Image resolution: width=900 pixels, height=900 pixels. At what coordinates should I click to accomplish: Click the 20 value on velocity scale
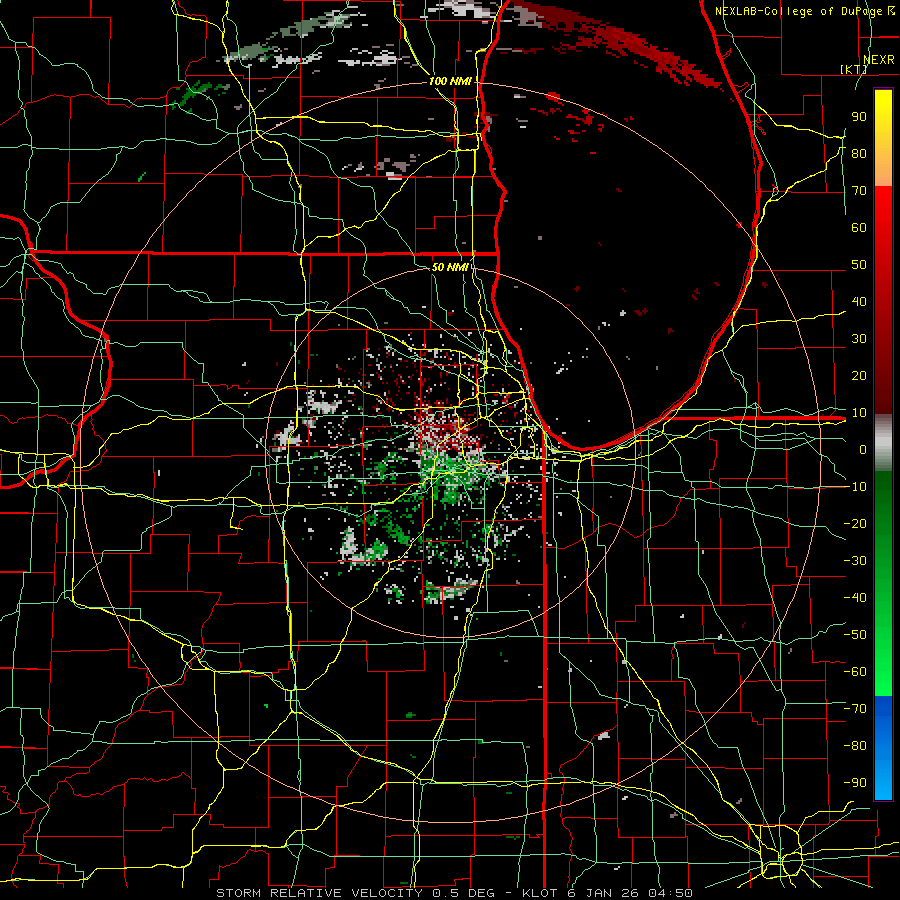click(x=859, y=375)
